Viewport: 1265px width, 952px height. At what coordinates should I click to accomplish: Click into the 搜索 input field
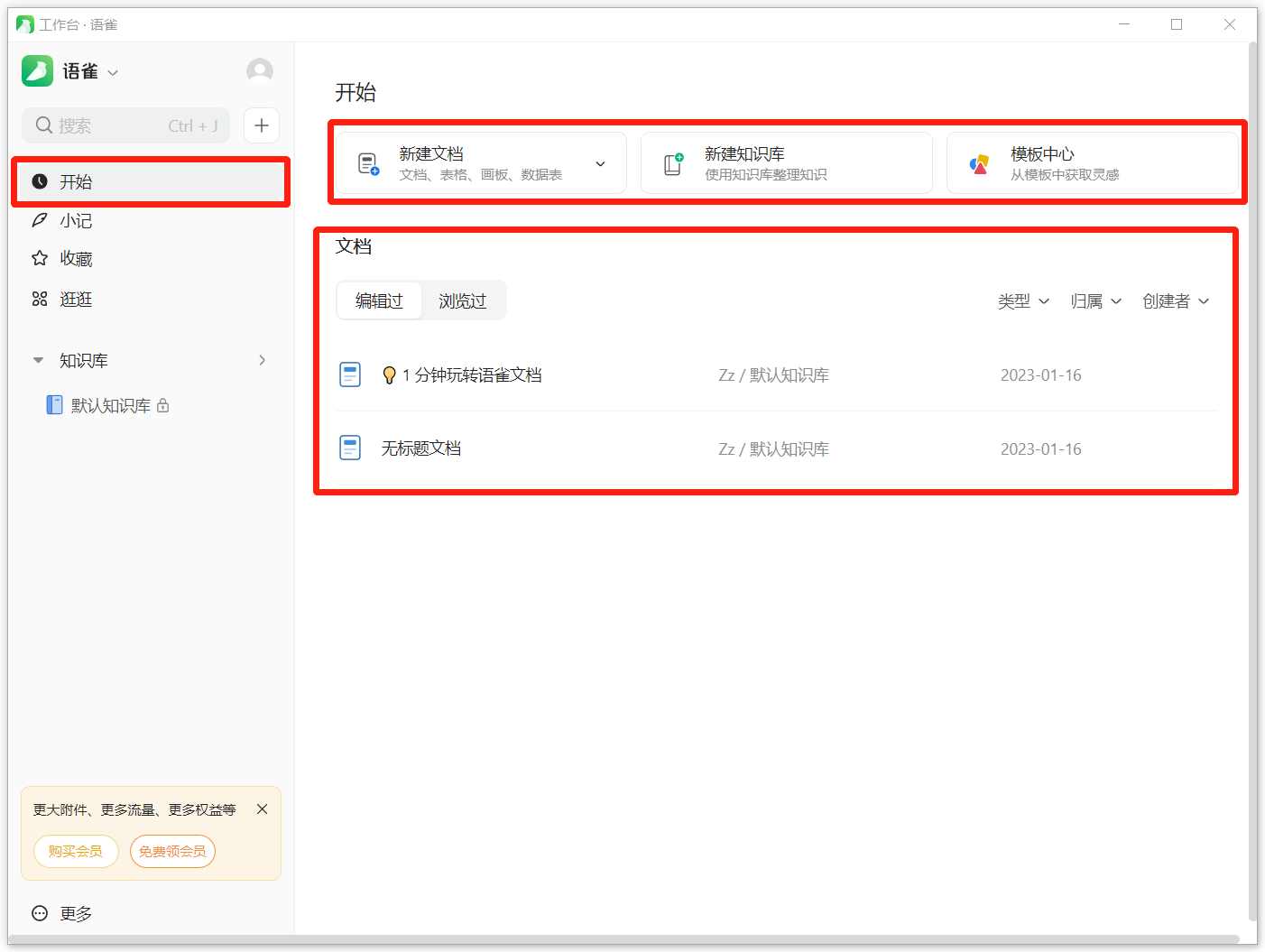125,125
